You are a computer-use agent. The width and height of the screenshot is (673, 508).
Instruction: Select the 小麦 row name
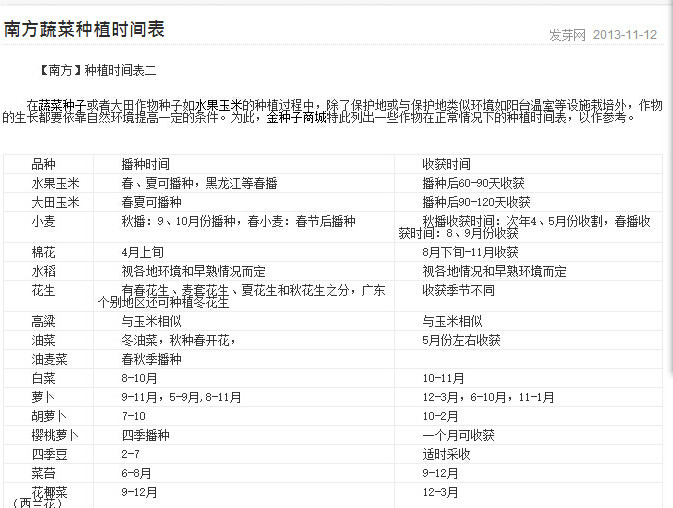coord(43,221)
